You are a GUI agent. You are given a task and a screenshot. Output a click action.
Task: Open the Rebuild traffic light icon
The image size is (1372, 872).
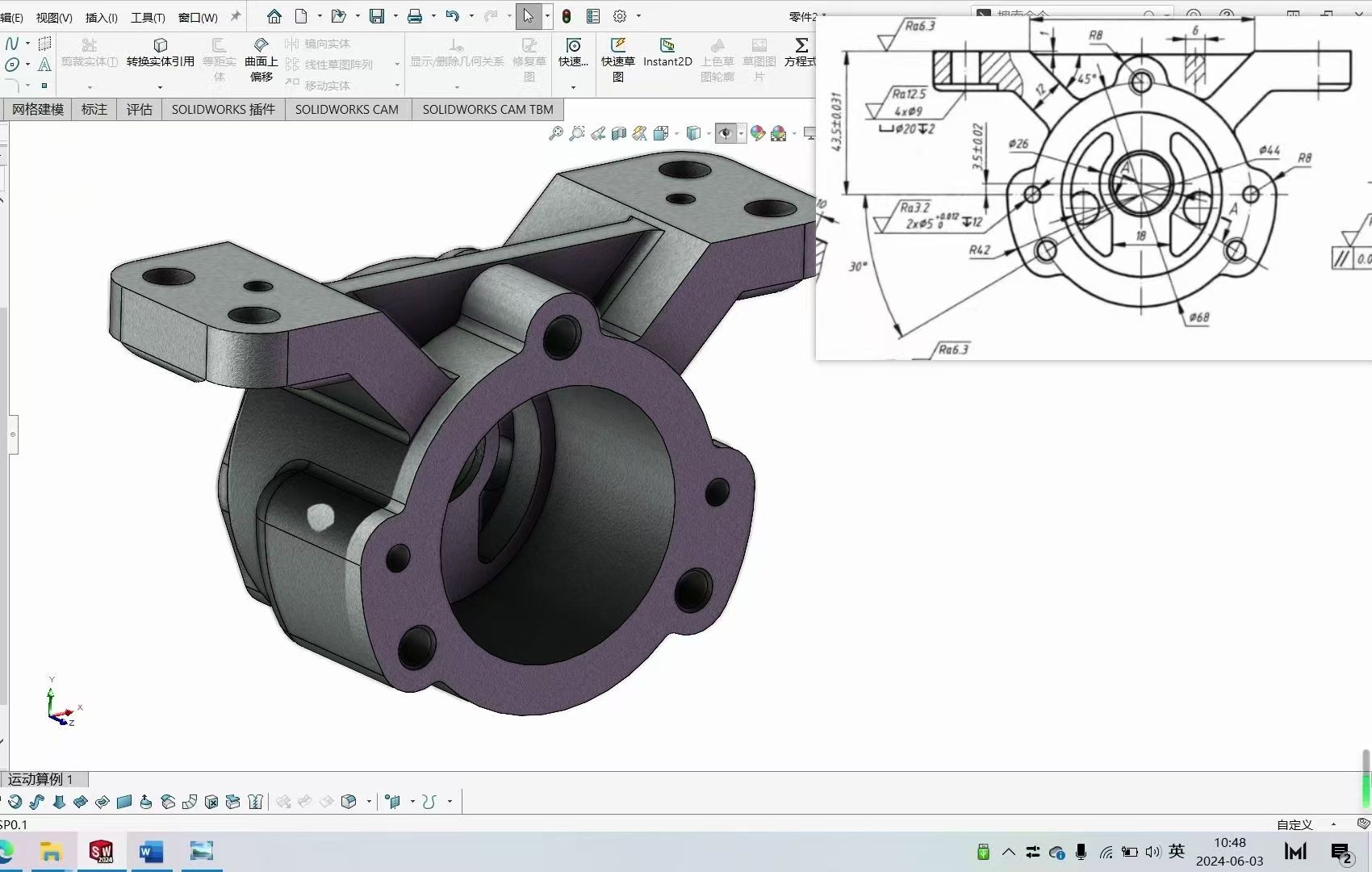tap(567, 16)
